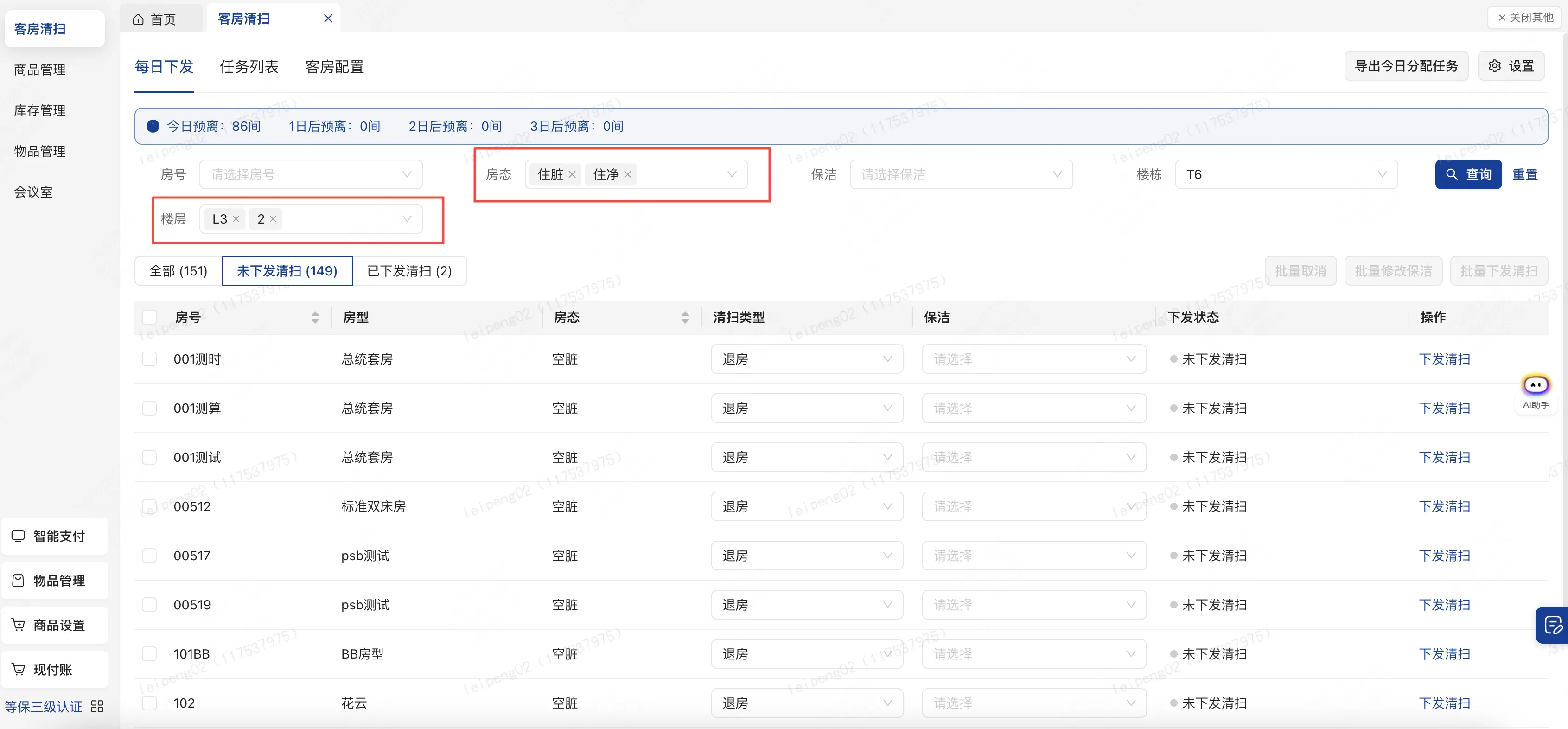1568x729 pixels.
Task: Click the settings gear icon
Action: click(1495, 66)
